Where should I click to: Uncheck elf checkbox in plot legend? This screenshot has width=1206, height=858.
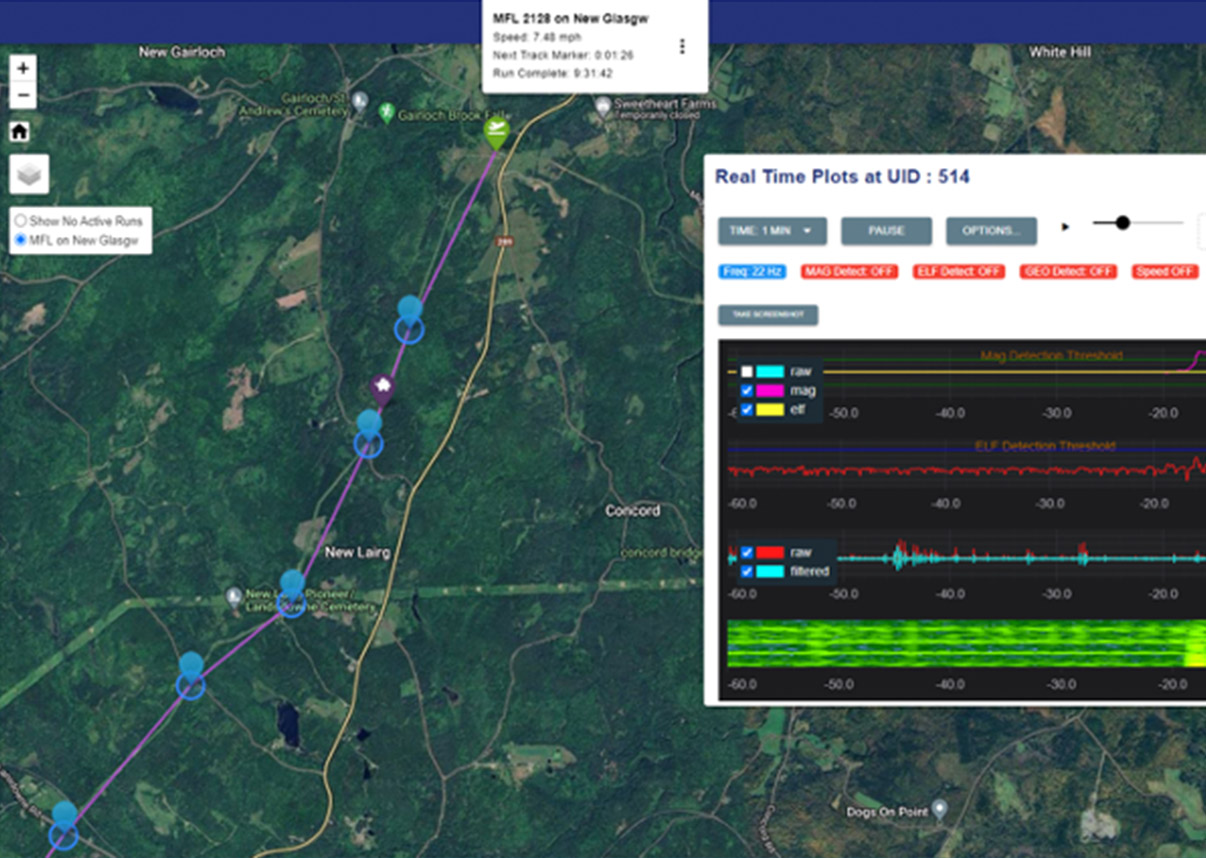pyautogui.click(x=746, y=409)
